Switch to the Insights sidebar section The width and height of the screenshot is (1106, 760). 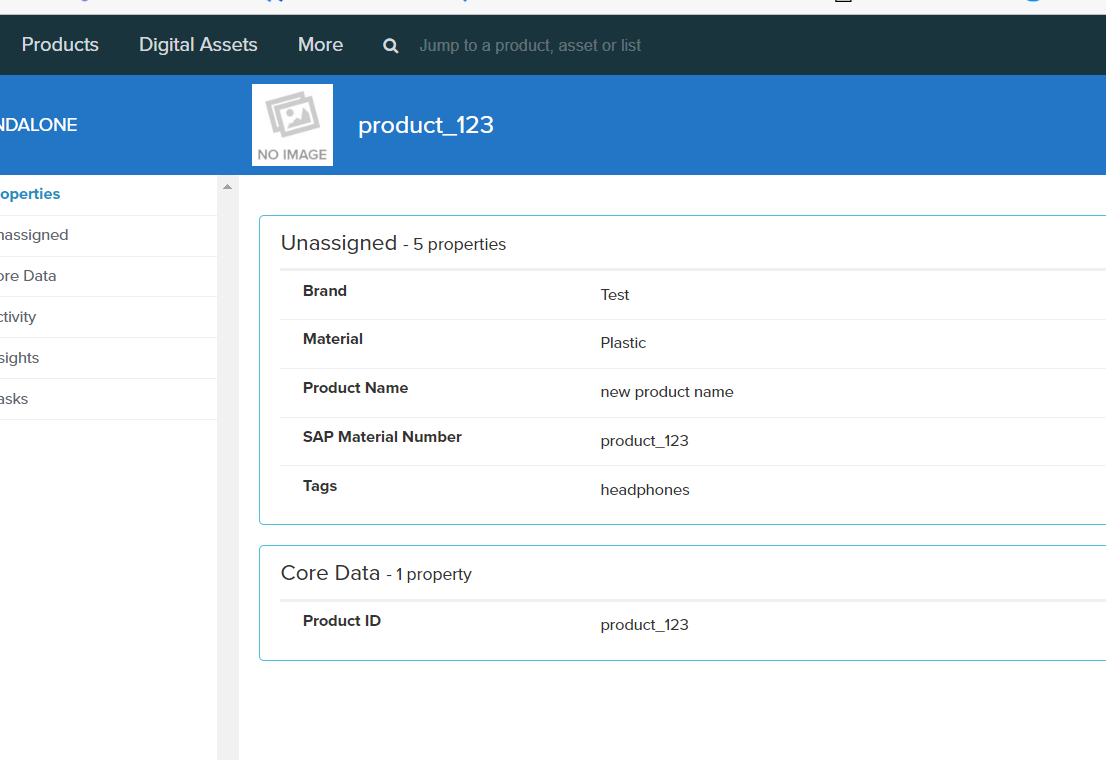point(20,358)
